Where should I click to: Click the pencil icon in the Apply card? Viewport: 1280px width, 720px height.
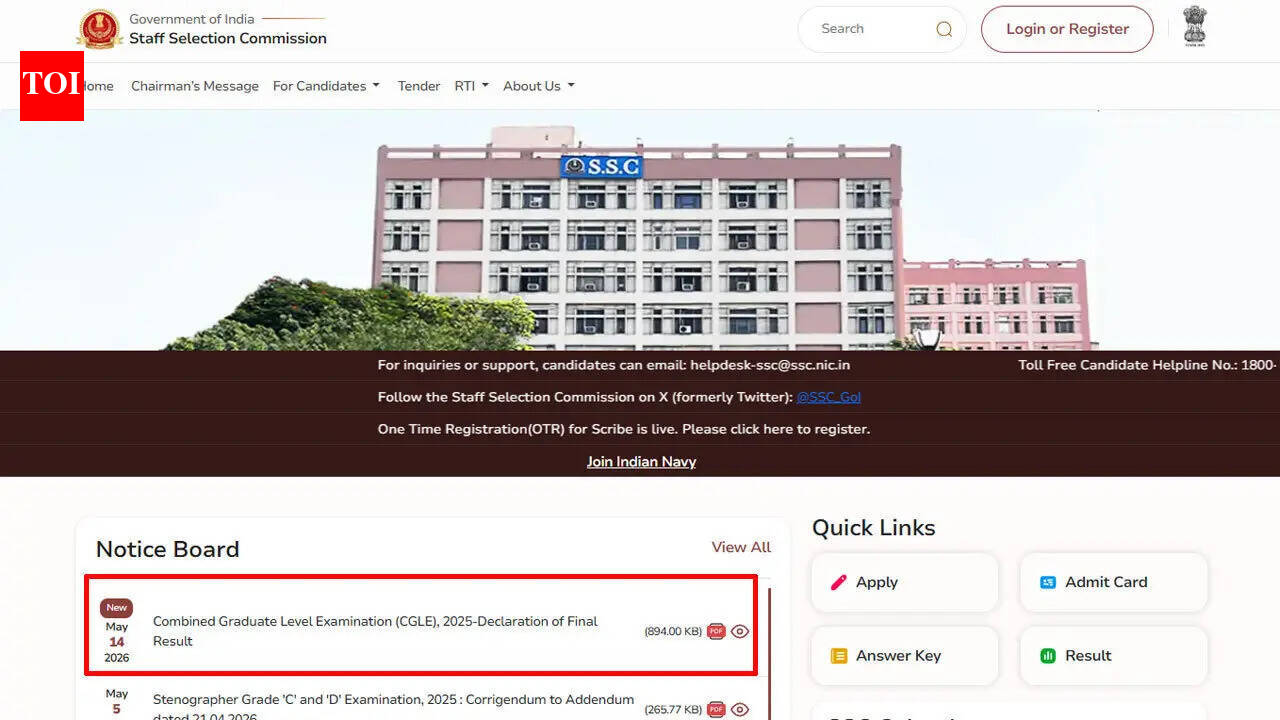pos(839,582)
